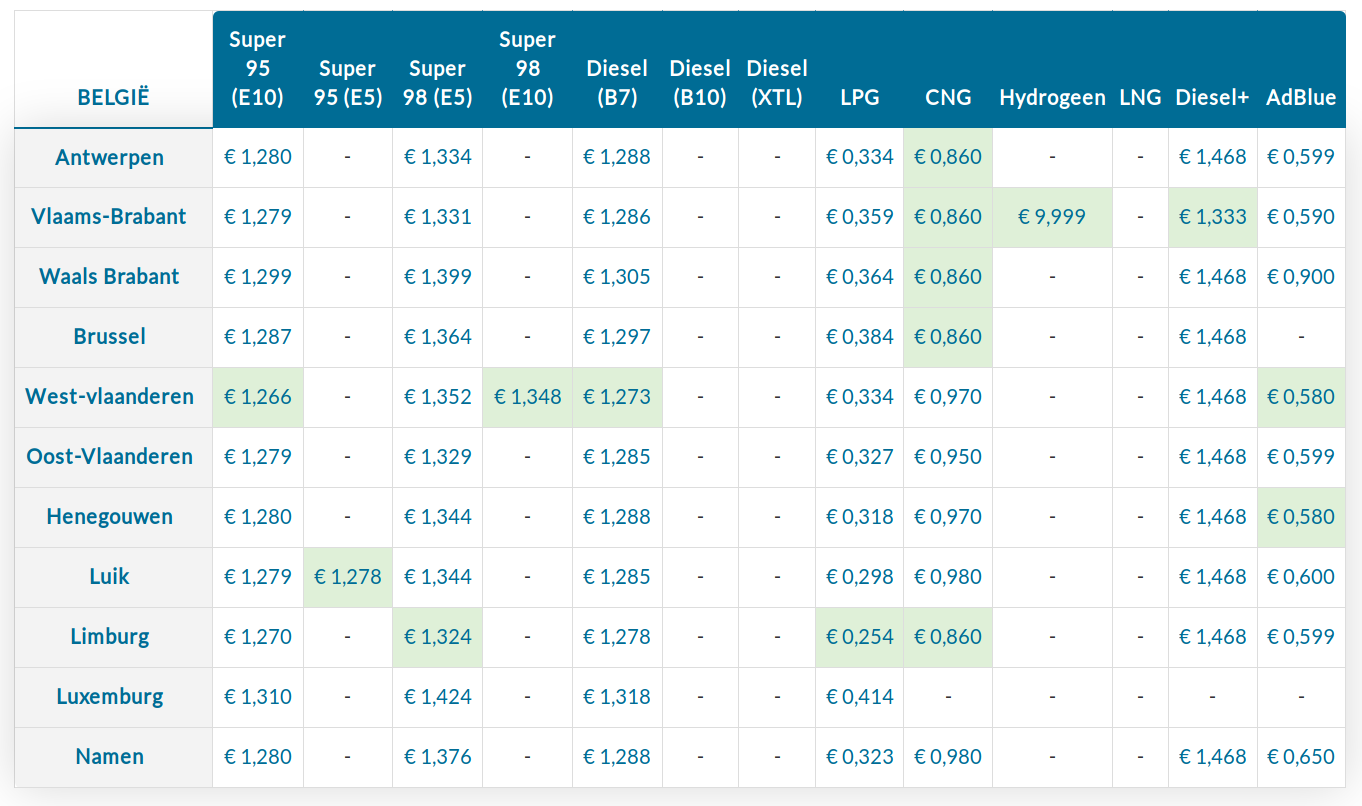Click the highlighted € 0,254 LPG price in Limburg

(x=860, y=637)
